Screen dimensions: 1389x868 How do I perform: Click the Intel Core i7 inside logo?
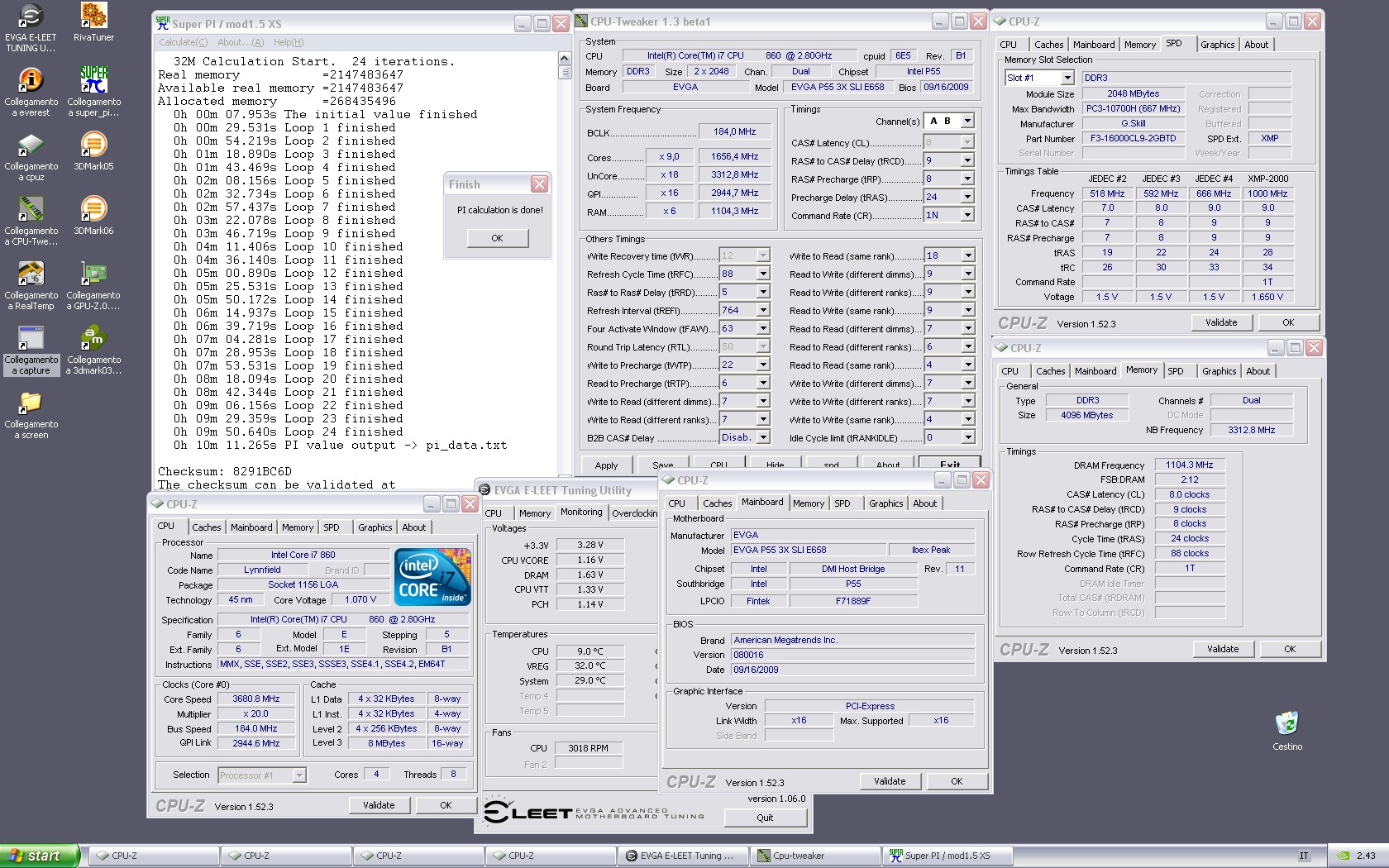pos(433,576)
